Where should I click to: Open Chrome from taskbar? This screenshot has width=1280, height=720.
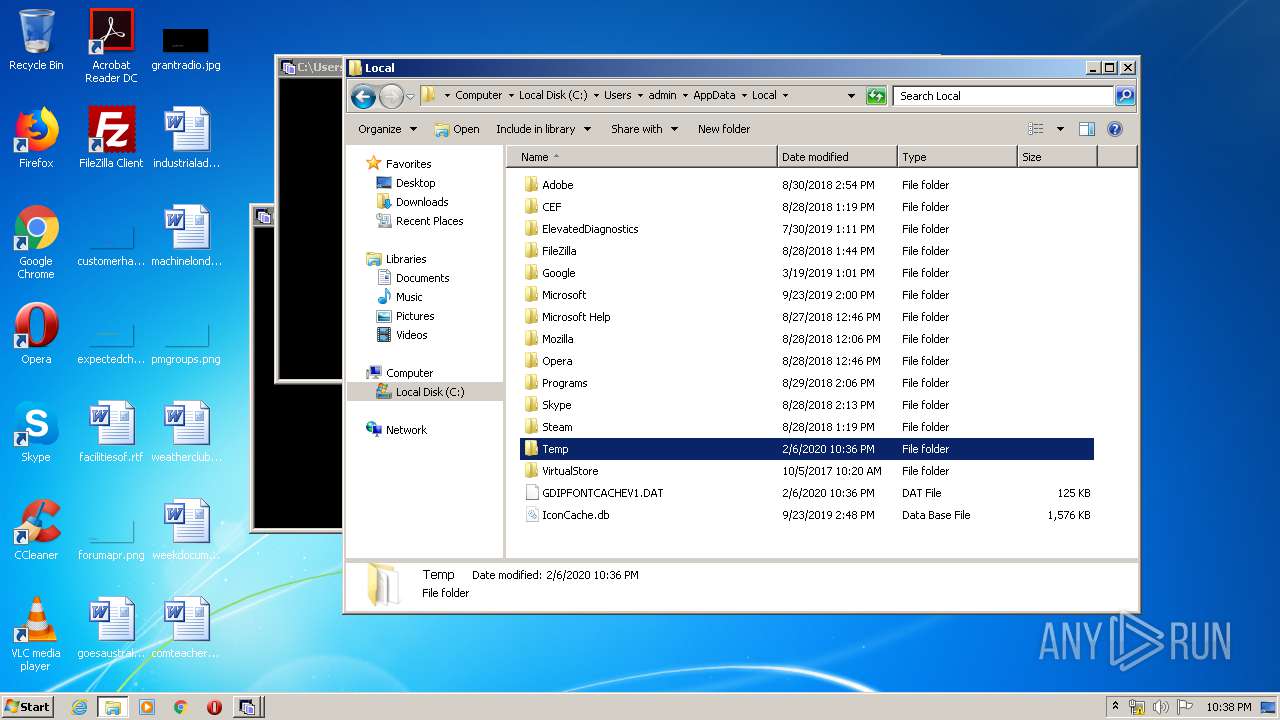180,707
